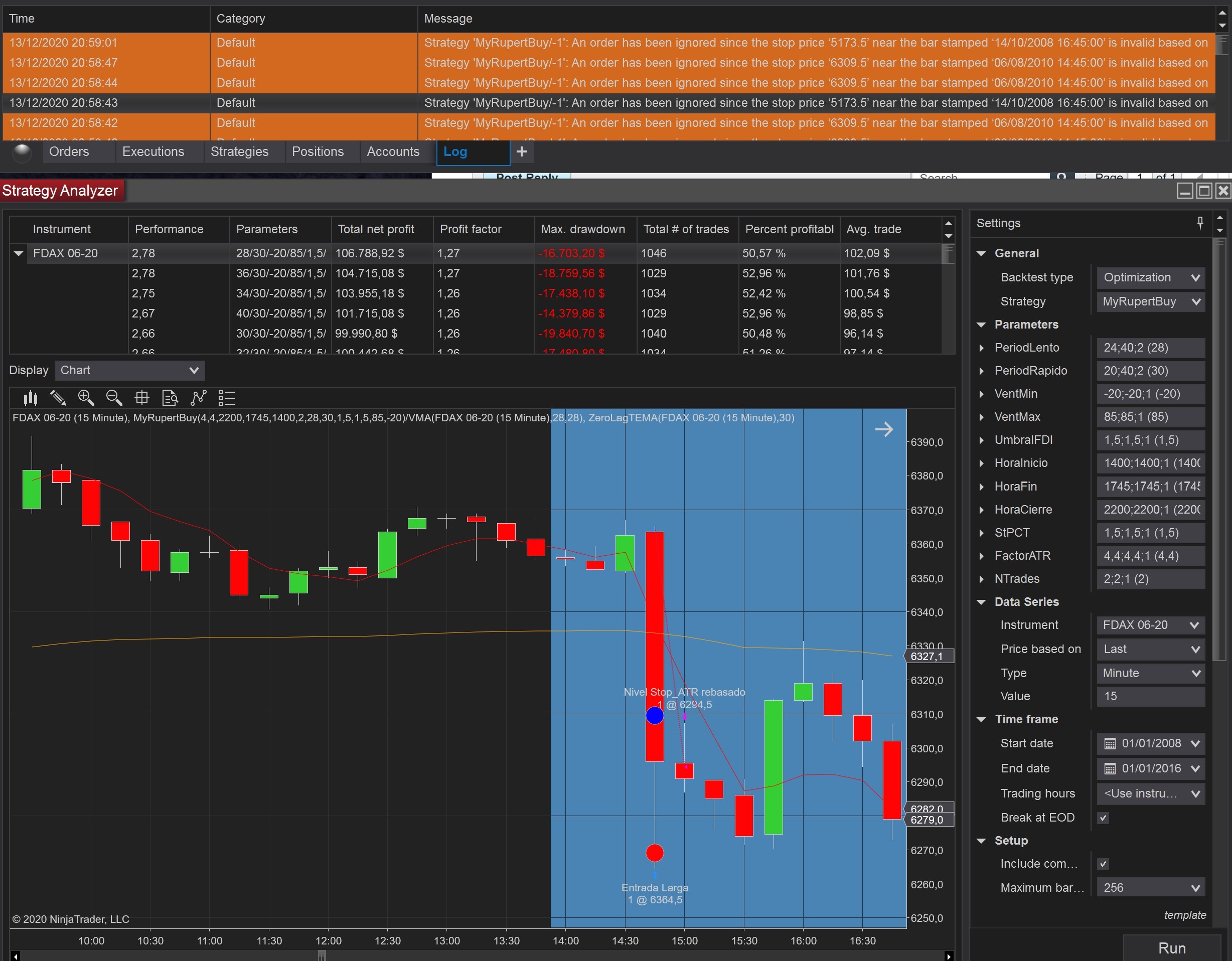Switch to the Strategies tab
The image size is (1232, 961).
(x=239, y=151)
